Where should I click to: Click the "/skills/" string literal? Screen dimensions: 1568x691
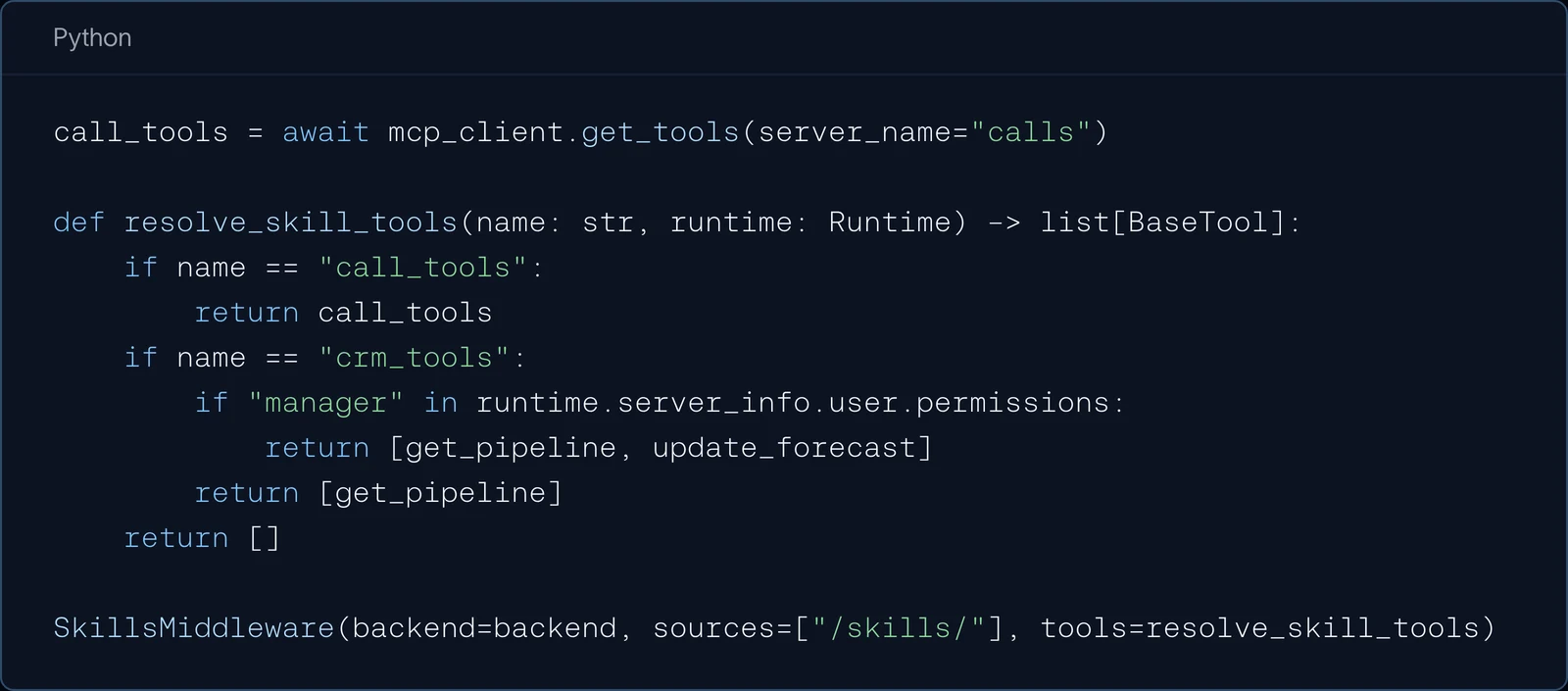(x=899, y=628)
